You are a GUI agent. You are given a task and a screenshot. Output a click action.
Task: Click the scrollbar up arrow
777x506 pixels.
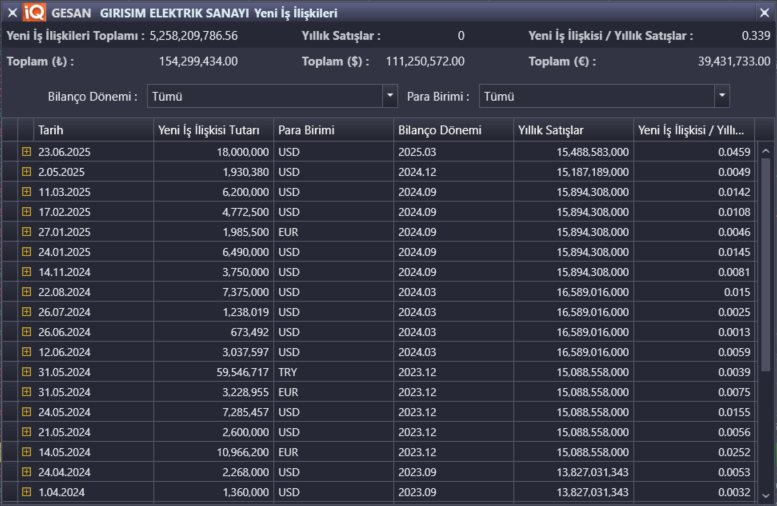(766, 151)
